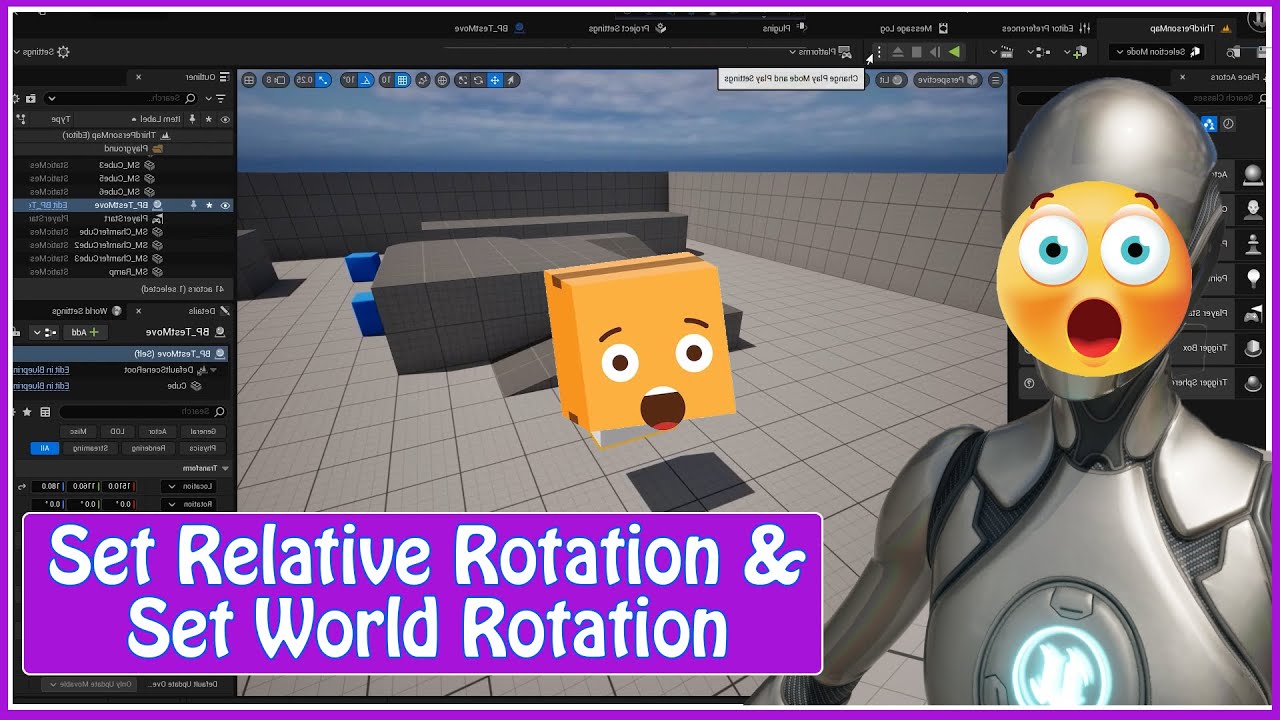Collapse the DefaultSceneRoot component expander
Image resolution: width=1280 pixels, height=720 pixels.
tap(213, 370)
